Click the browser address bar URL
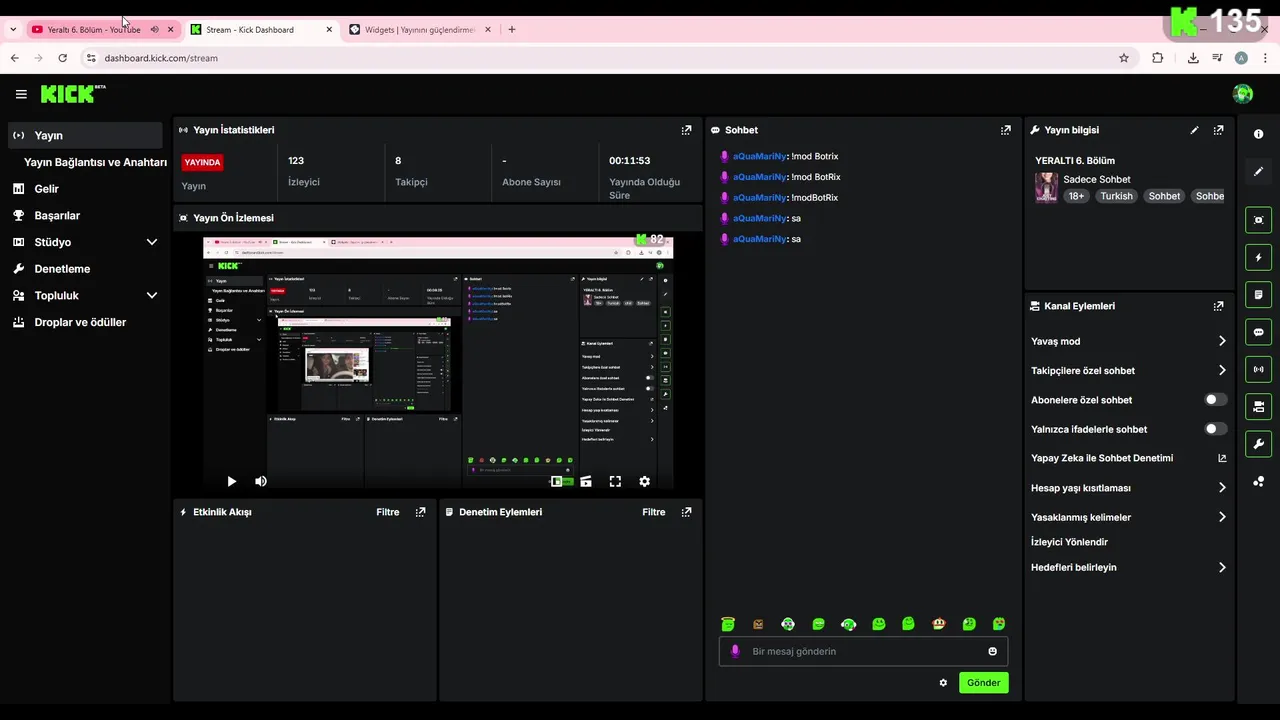The height and width of the screenshot is (720, 1280). [x=161, y=58]
